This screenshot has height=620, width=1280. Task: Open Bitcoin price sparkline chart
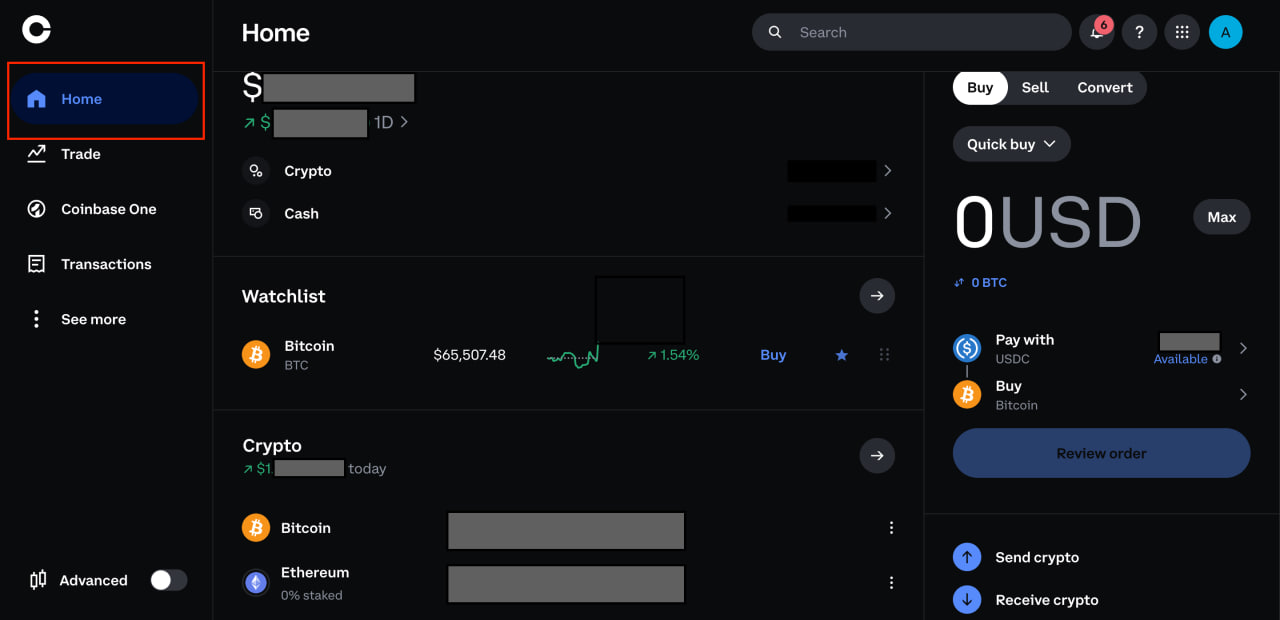coord(572,356)
